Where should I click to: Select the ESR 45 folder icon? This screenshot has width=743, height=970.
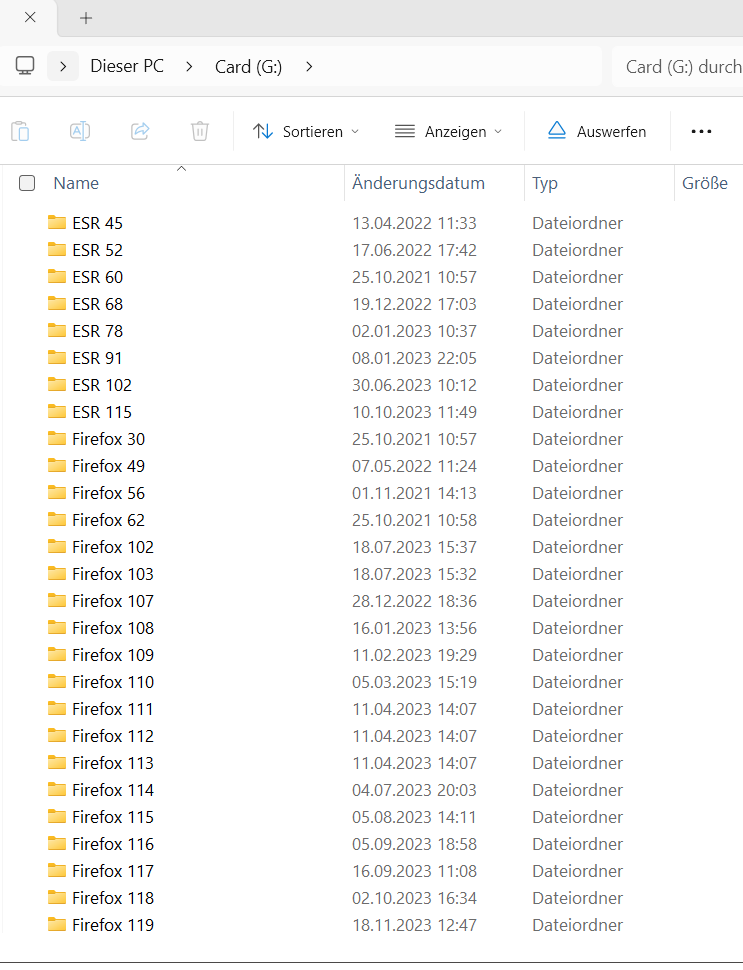click(57, 222)
